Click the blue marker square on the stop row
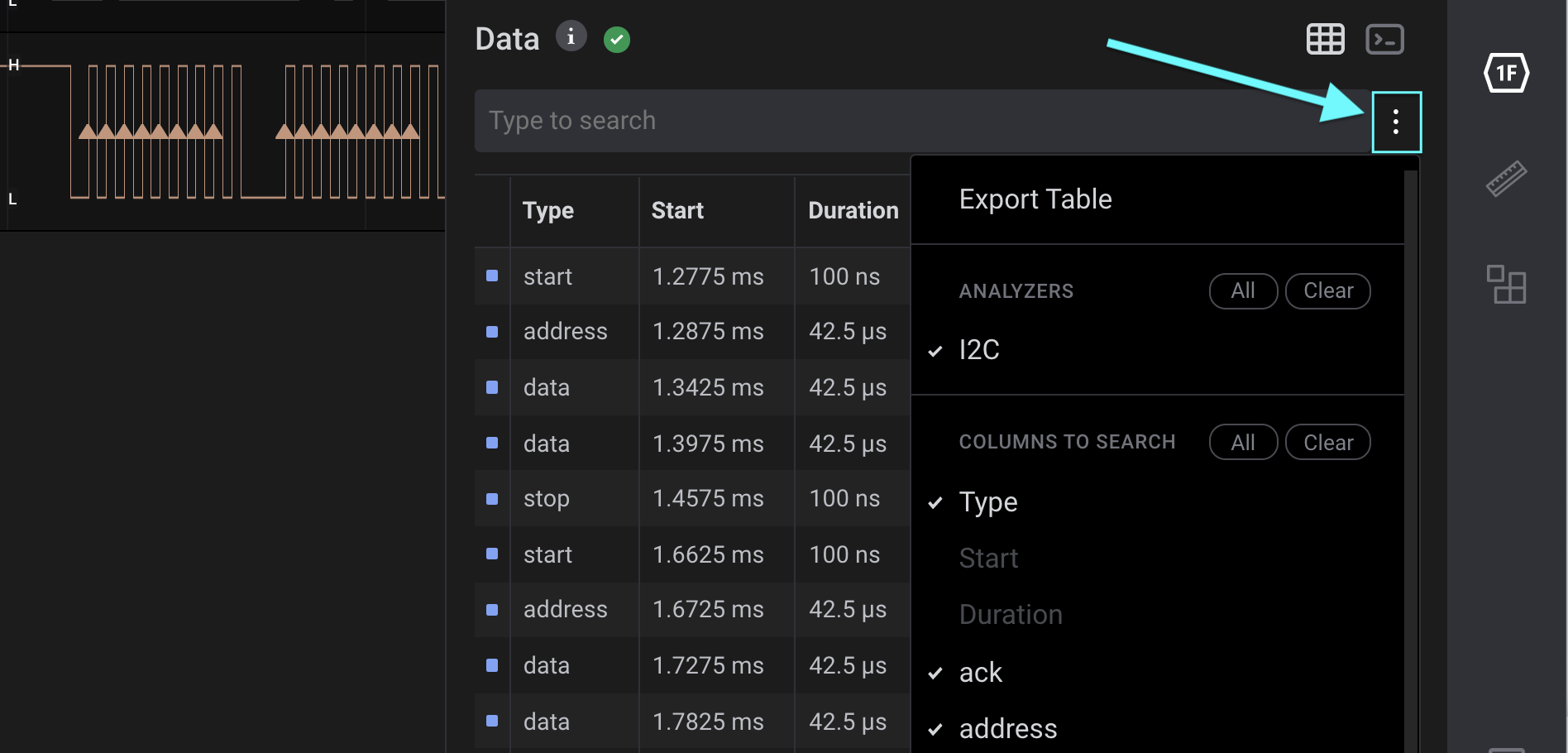This screenshot has width=1568, height=753. (491, 498)
